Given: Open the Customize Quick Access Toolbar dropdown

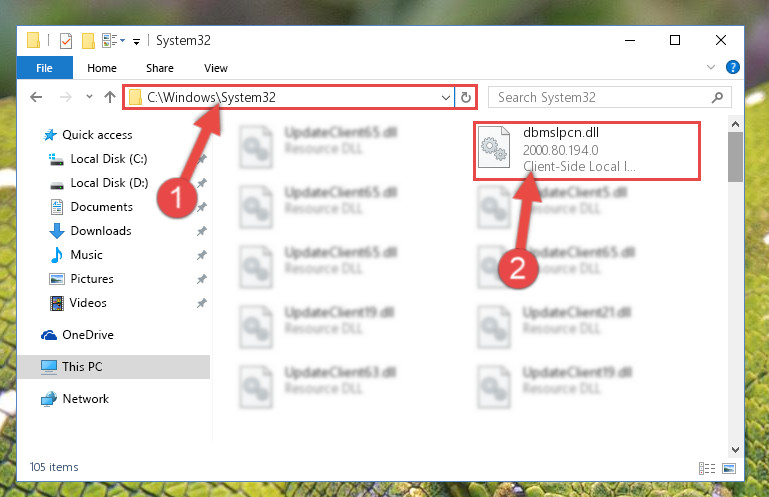Looking at the screenshot, I should tap(136, 42).
